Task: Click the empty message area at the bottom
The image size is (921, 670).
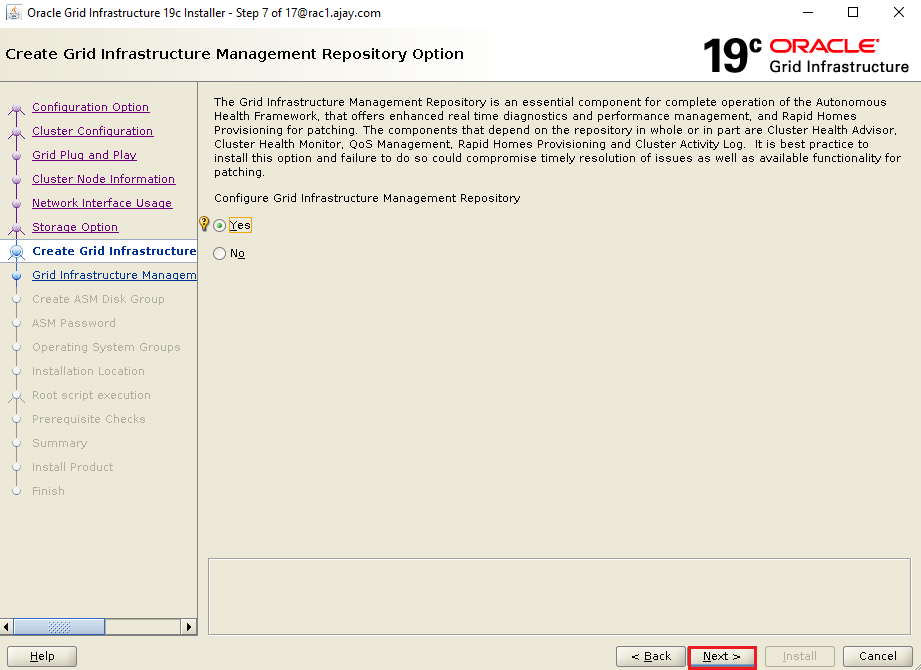Action: pyautogui.click(x=559, y=596)
